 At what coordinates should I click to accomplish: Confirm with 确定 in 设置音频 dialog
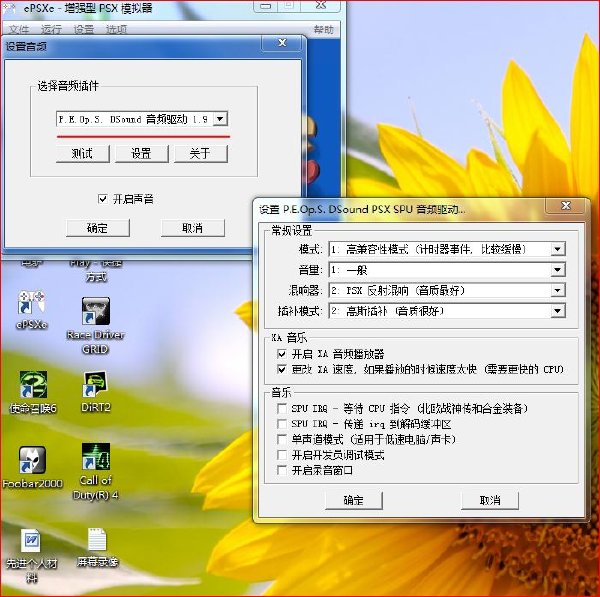98,228
